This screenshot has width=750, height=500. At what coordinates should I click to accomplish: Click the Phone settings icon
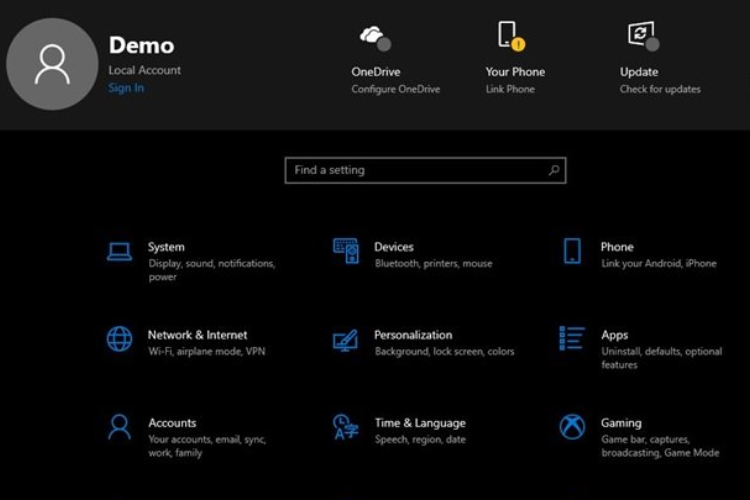click(572, 251)
